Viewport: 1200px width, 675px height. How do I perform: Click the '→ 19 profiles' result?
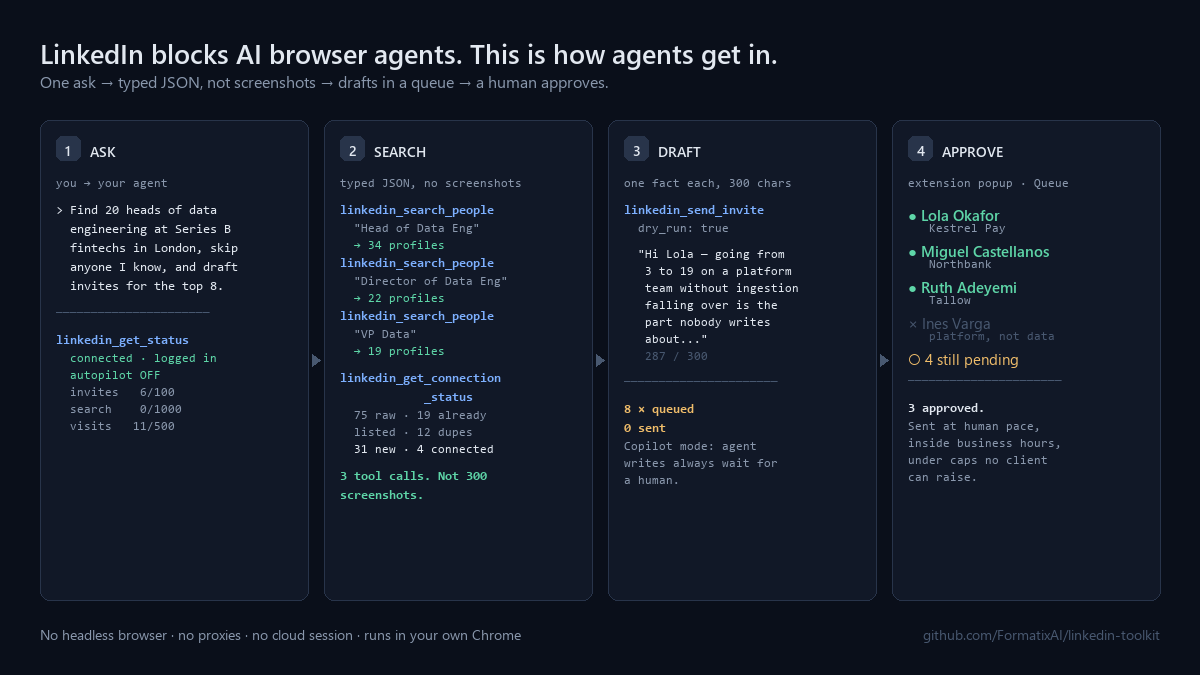point(399,351)
